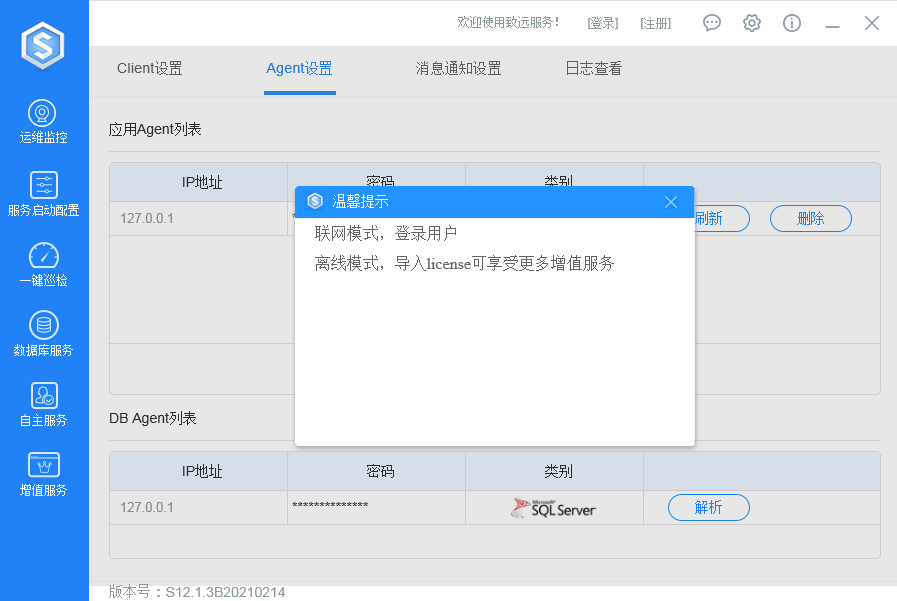Click 刷新 button in 应用Agent row

coord(722,218)
